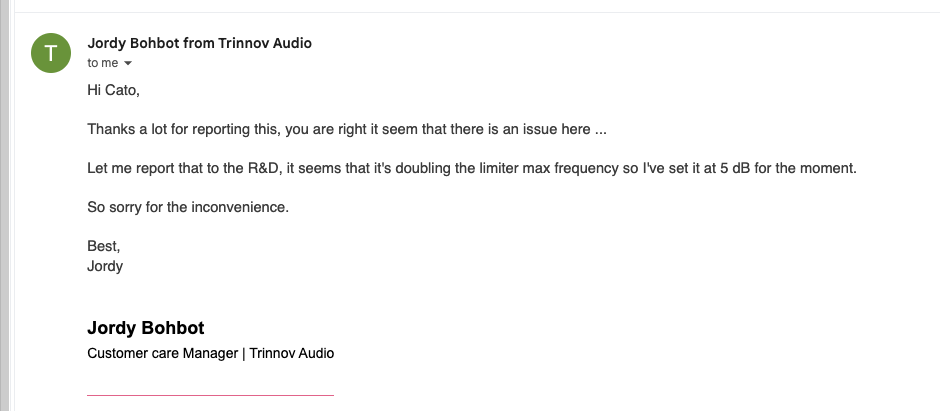Click the bold 'Jordy Bohbot' signature name
The width and height of the screenshot is (940, 411).
pyautogui.click(x=146, y=328)
